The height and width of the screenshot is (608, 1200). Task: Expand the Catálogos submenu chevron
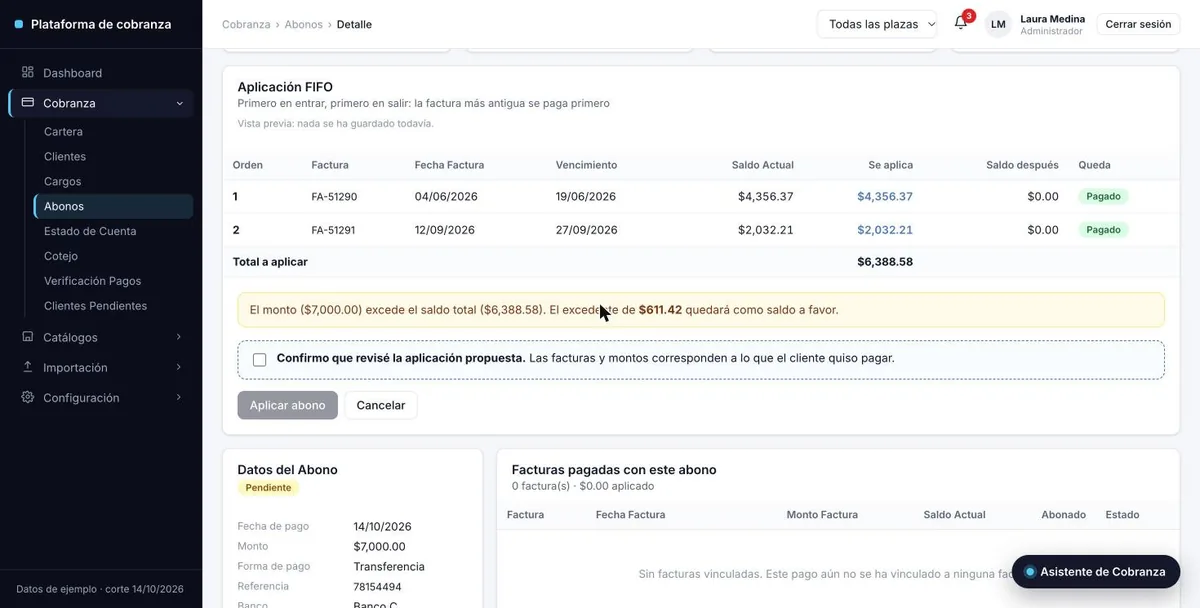pyautogui.click(x=179, y=337)
